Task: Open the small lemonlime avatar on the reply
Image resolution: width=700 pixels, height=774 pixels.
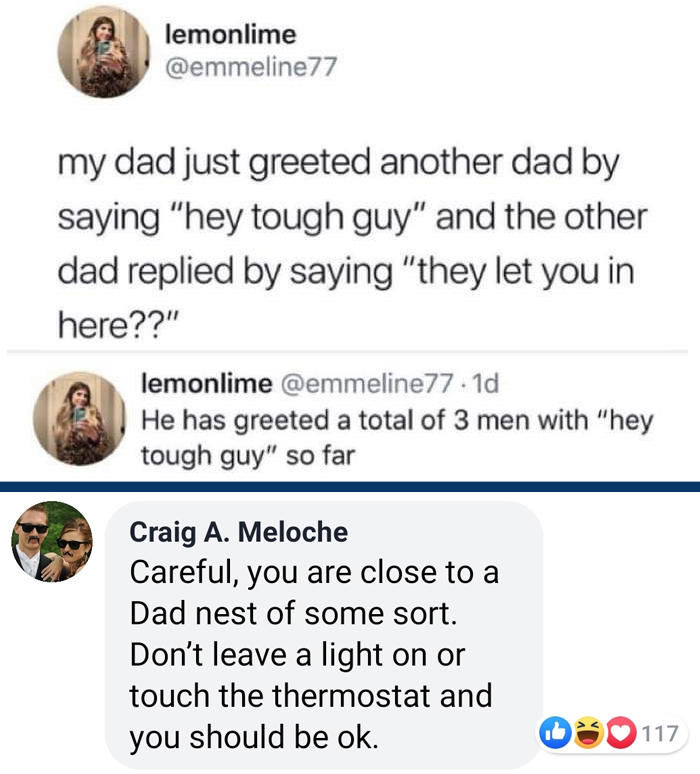Action: pyautogui.click(x=80, y=417)
